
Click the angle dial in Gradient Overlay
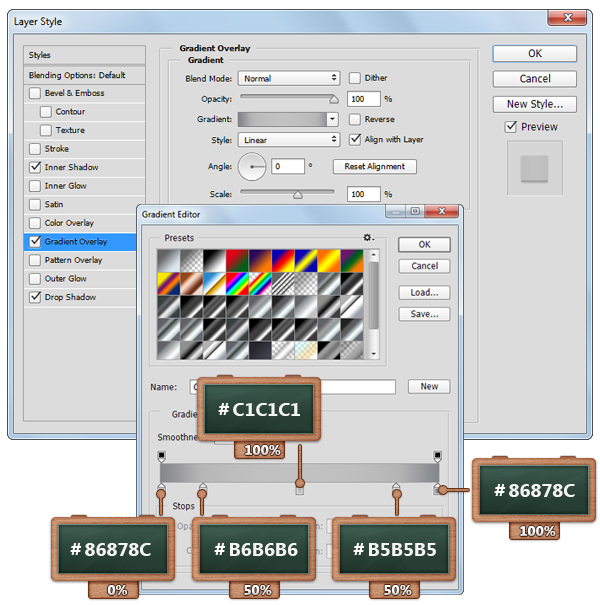[x=254, y=167]
